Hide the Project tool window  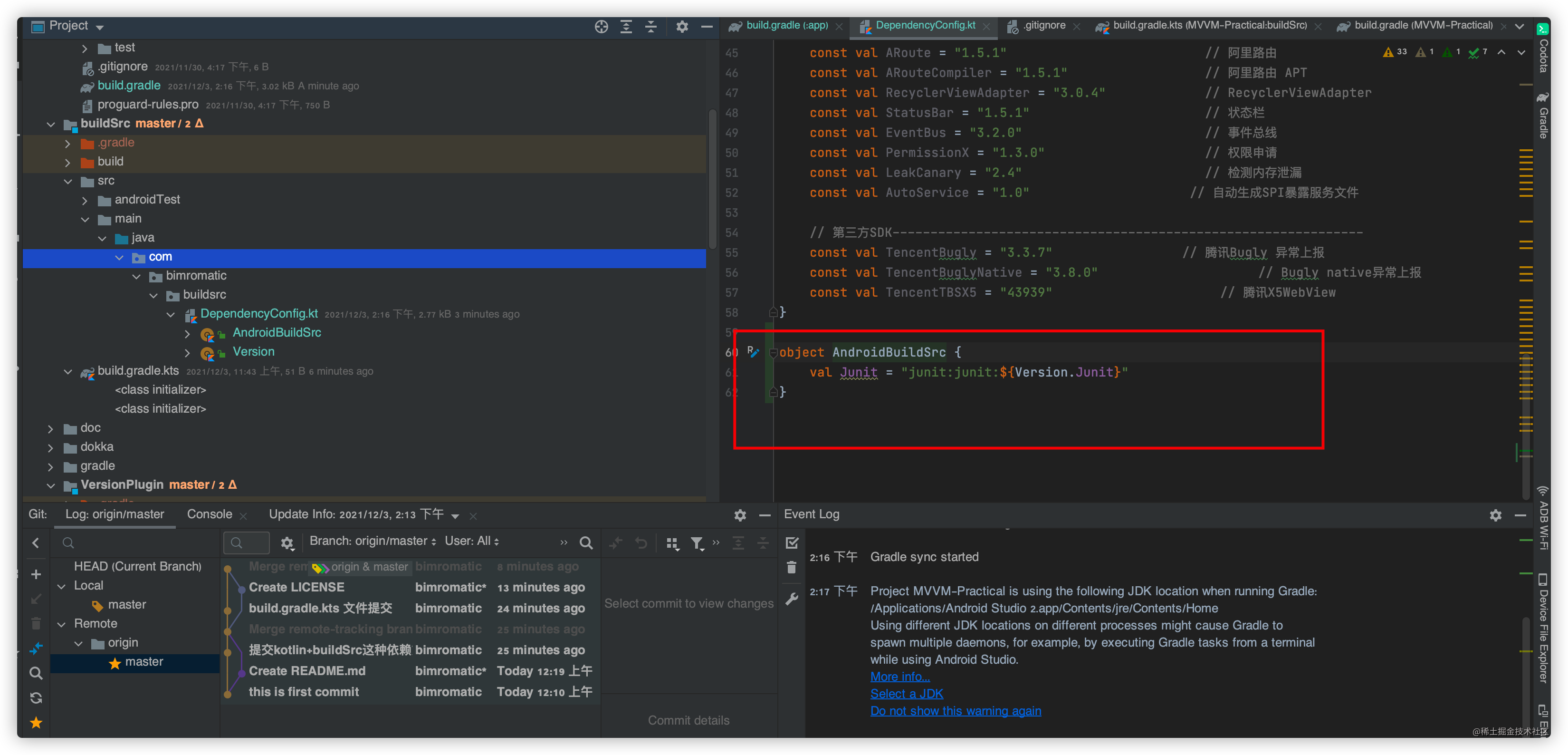[707, 26]
